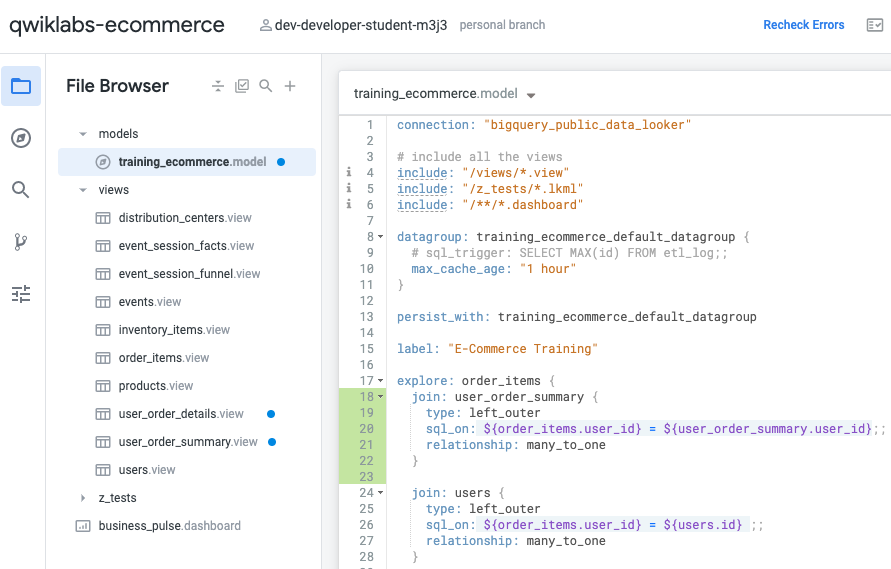Toggle bulk edit checkbox icon in File Browser
891x569 pixels.
[x=242, y=86]
